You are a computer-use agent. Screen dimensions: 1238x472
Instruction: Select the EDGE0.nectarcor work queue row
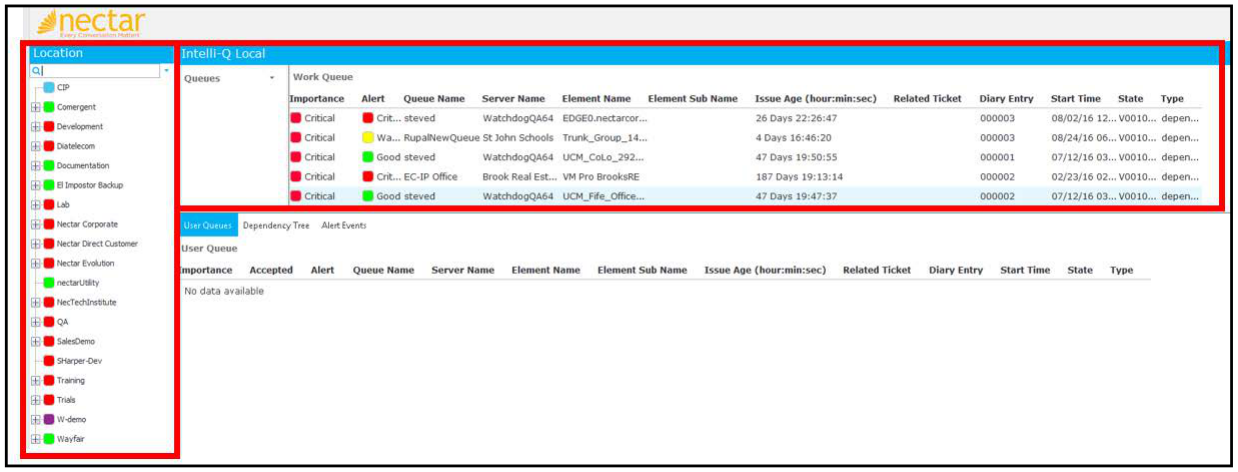745,119
